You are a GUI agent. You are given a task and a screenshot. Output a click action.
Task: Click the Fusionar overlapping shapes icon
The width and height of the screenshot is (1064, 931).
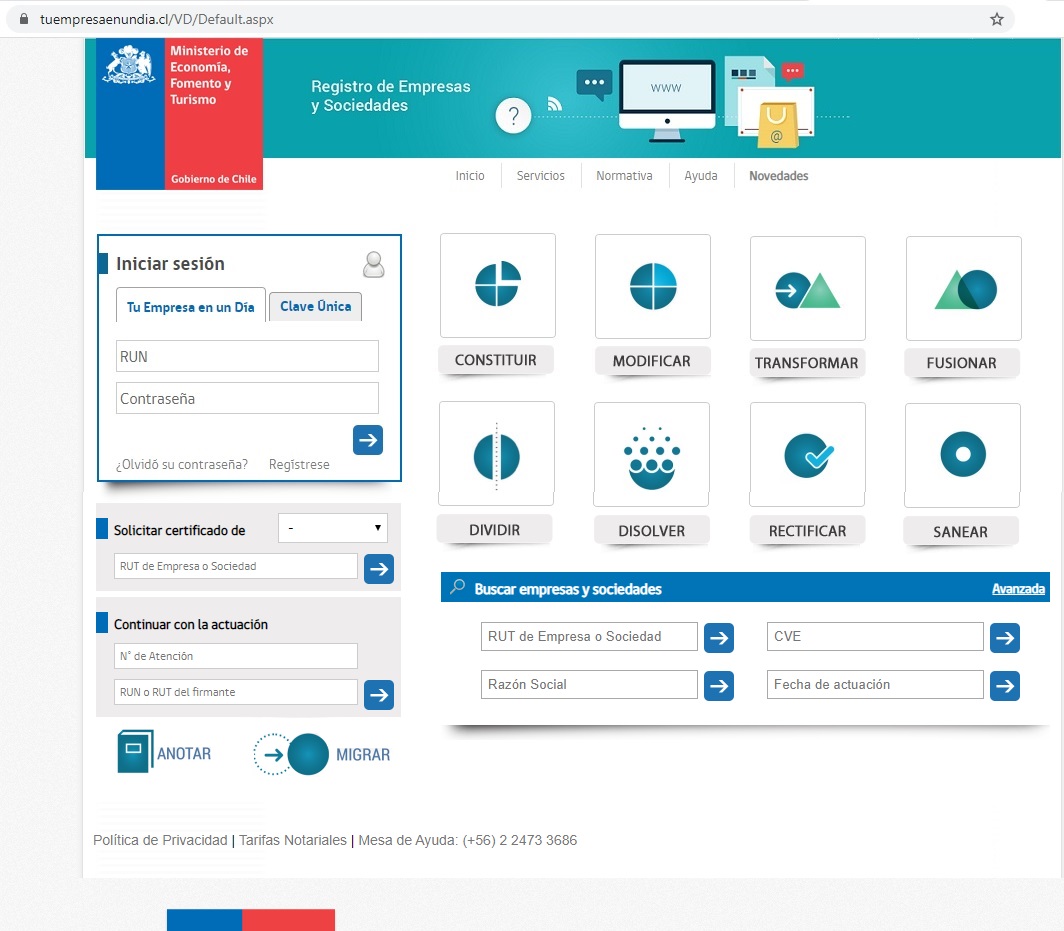click(963, 289)
